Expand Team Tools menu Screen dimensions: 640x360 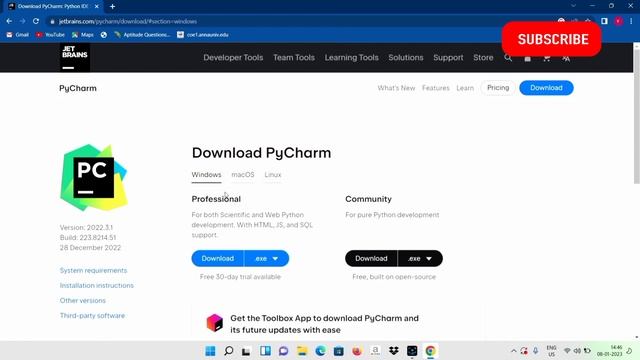[294, 58]
